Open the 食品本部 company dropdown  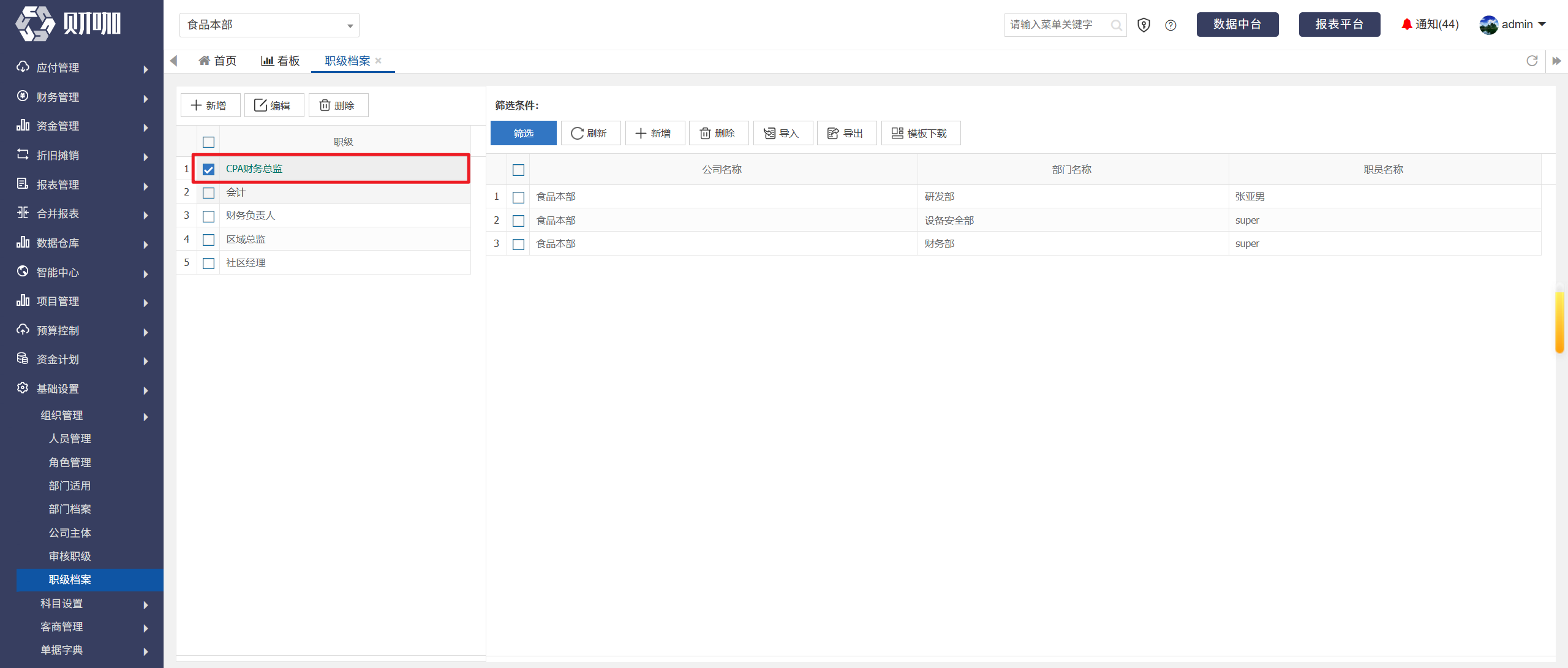click(269, 25)
